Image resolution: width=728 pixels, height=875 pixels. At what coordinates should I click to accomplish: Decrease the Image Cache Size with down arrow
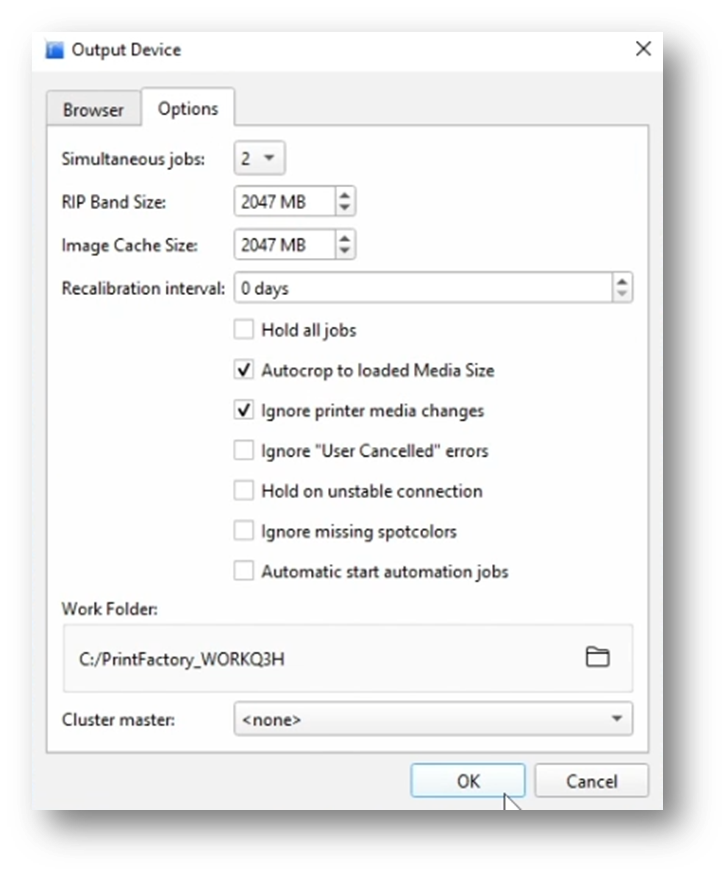345,251
